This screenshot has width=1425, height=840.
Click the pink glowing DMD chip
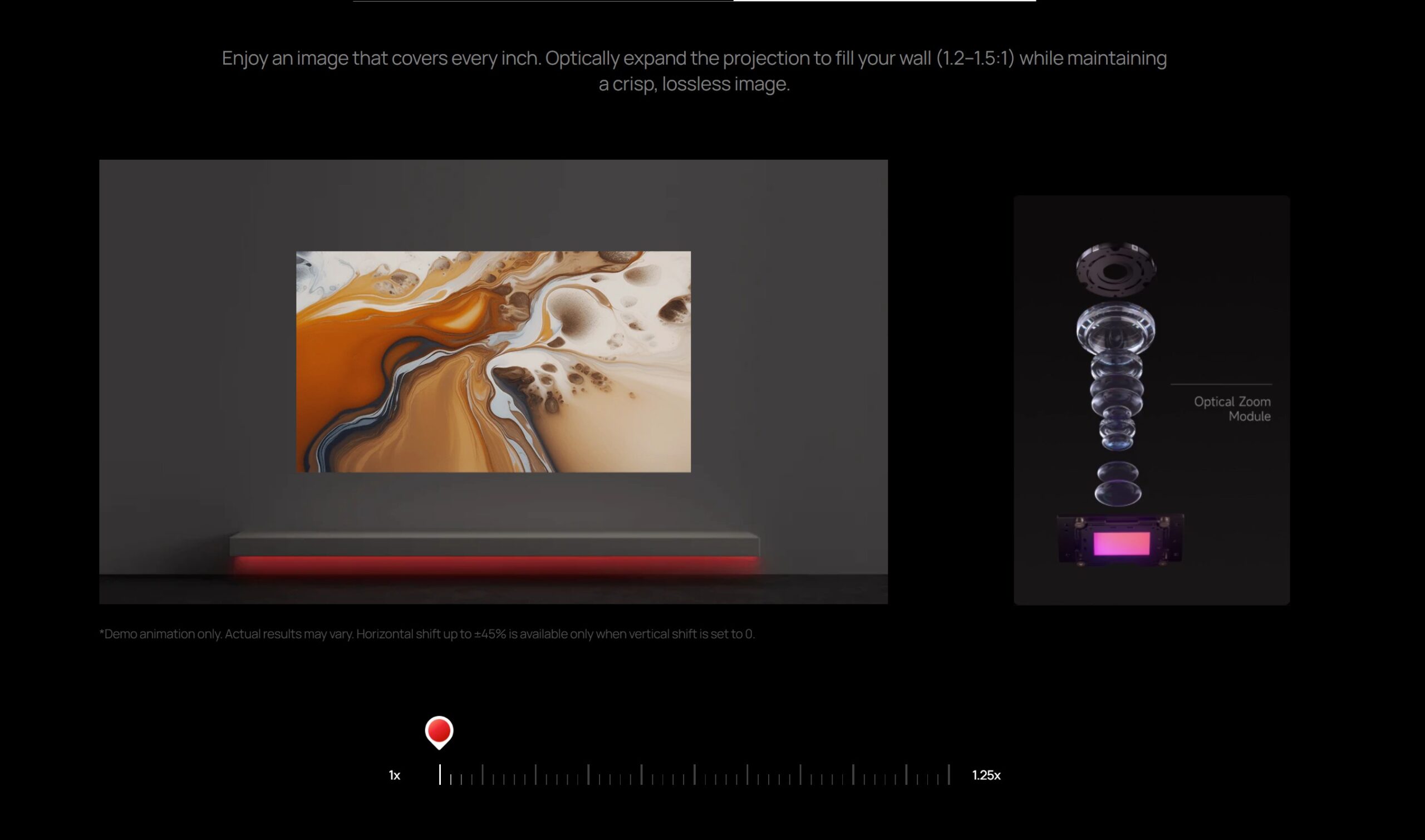(1121, 543)
